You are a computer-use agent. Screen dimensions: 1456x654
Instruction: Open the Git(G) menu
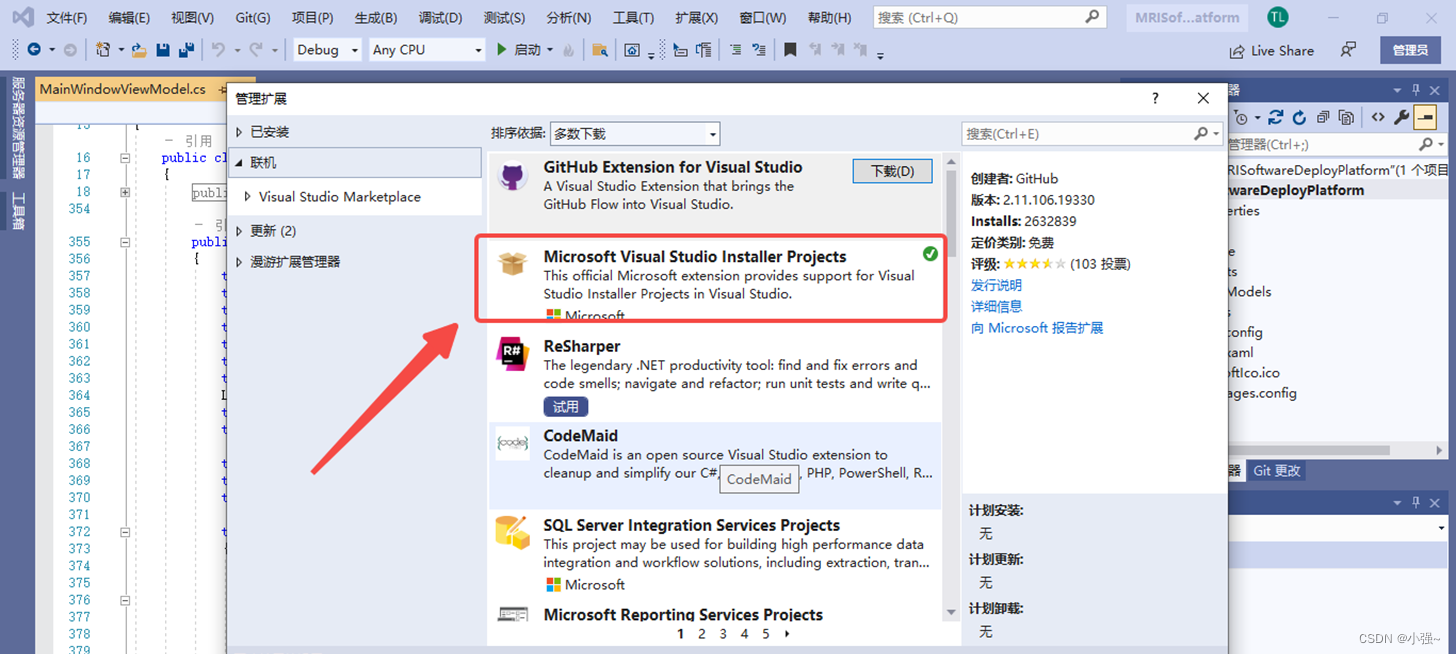(x=252, y=18)
